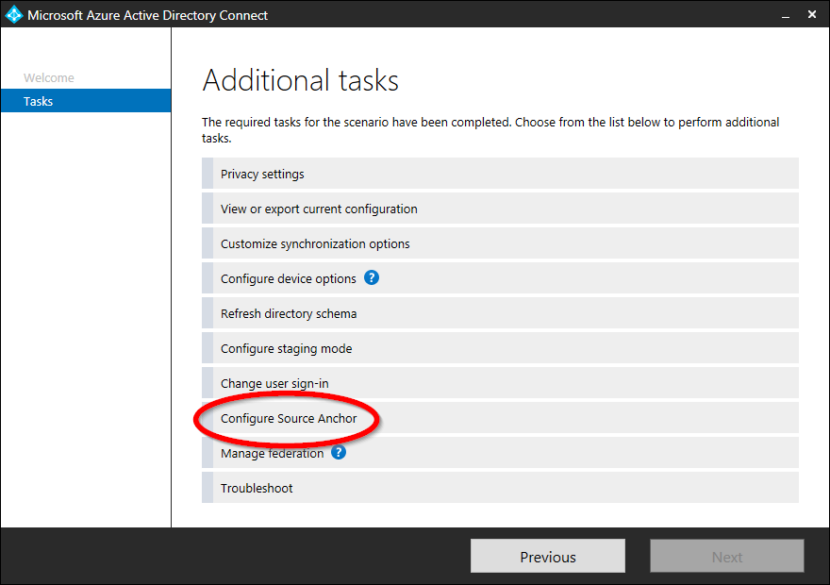
Task: Open help icon beside Manage federation
Action: 339,453
